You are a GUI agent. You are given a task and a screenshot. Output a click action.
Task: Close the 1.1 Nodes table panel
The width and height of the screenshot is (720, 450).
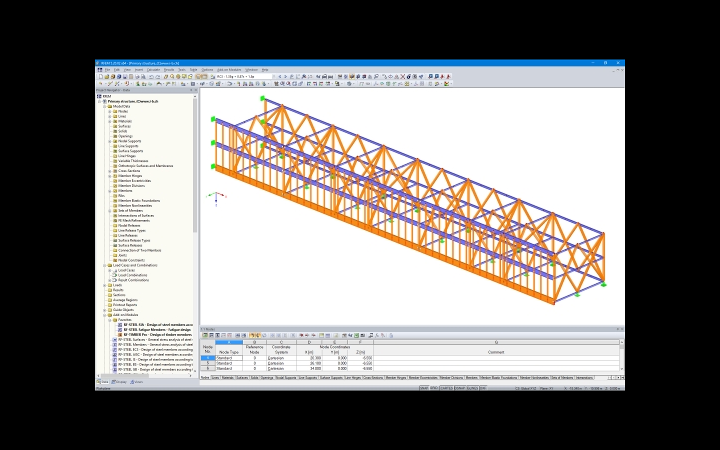click(x=622, y=329)
